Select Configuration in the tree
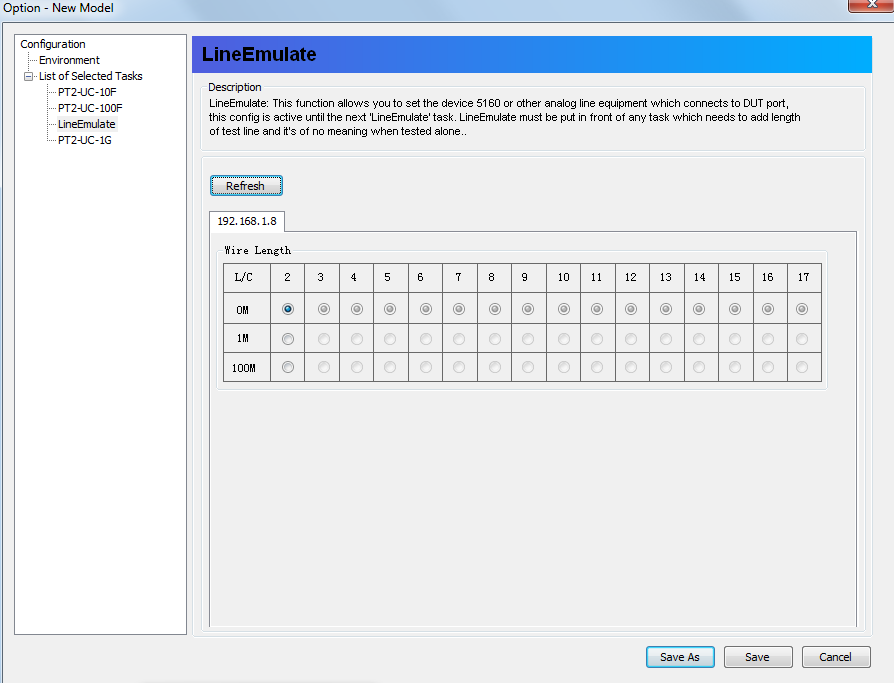 53,44
